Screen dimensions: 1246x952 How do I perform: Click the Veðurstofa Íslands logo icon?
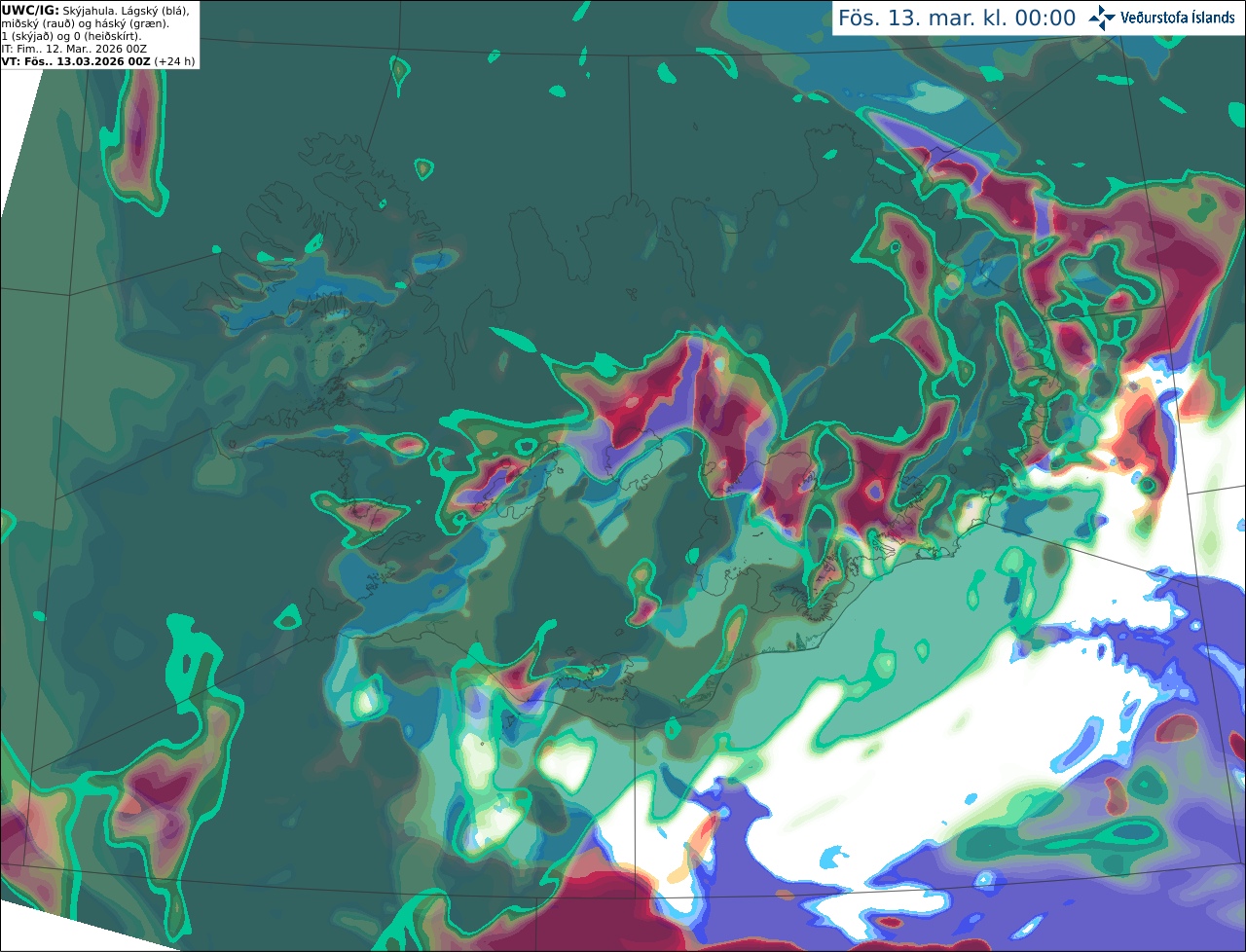pos(1102,18)
